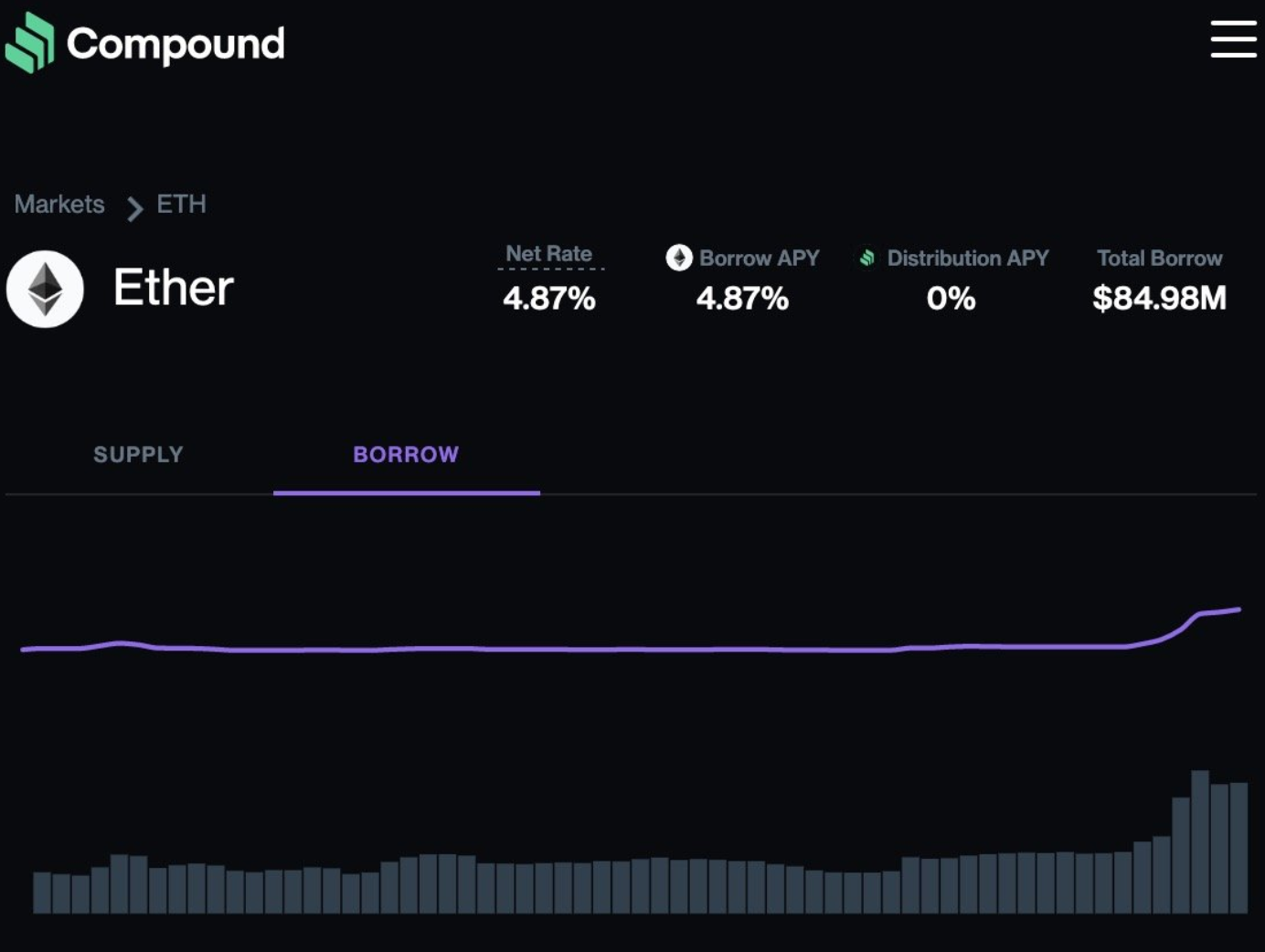Viewport: 1265px width, 952px height.
Task: Click the leftmost volume bar in the chart
Action: tap(41, 891)
